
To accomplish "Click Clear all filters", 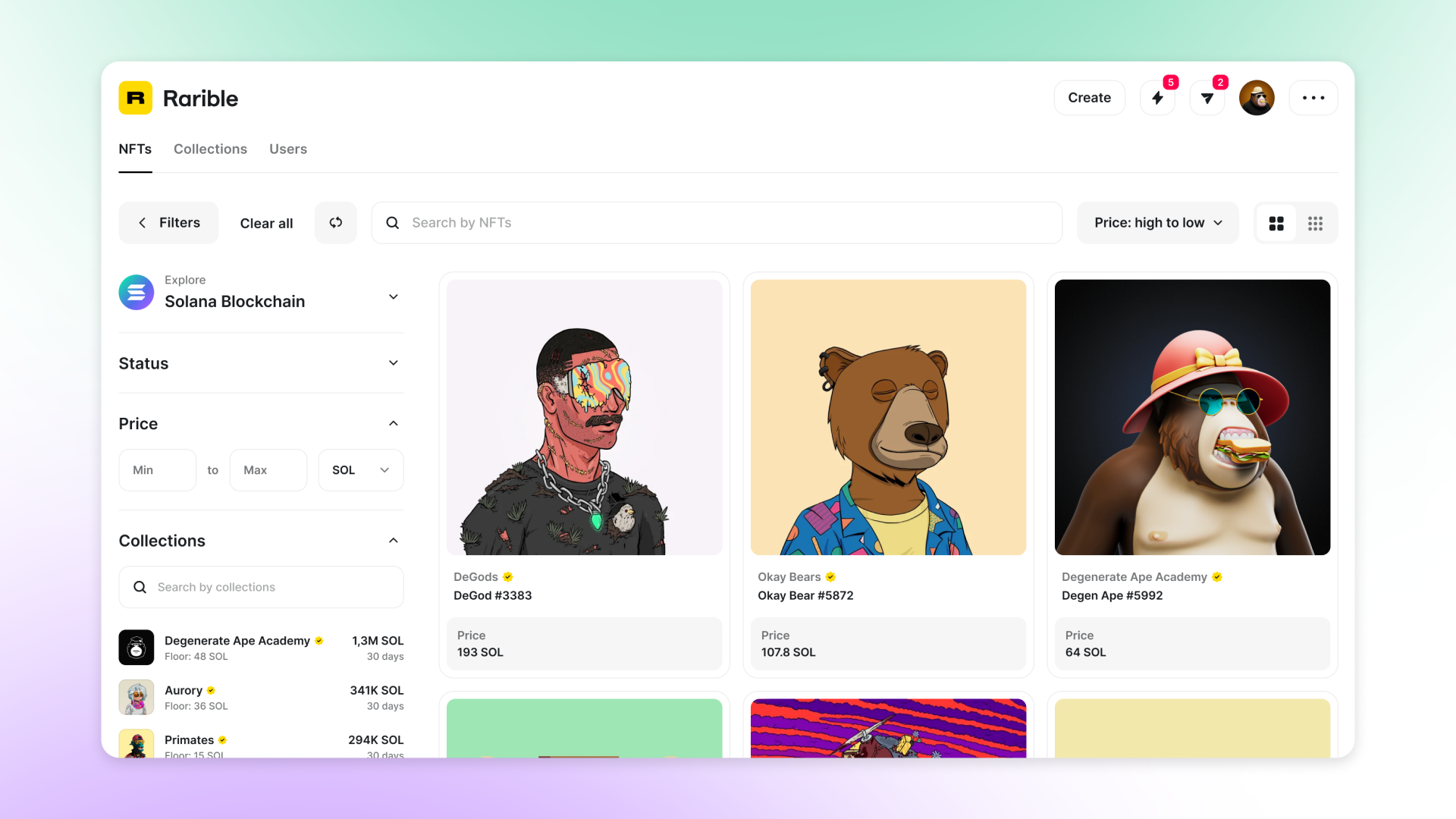I will 266,224.
